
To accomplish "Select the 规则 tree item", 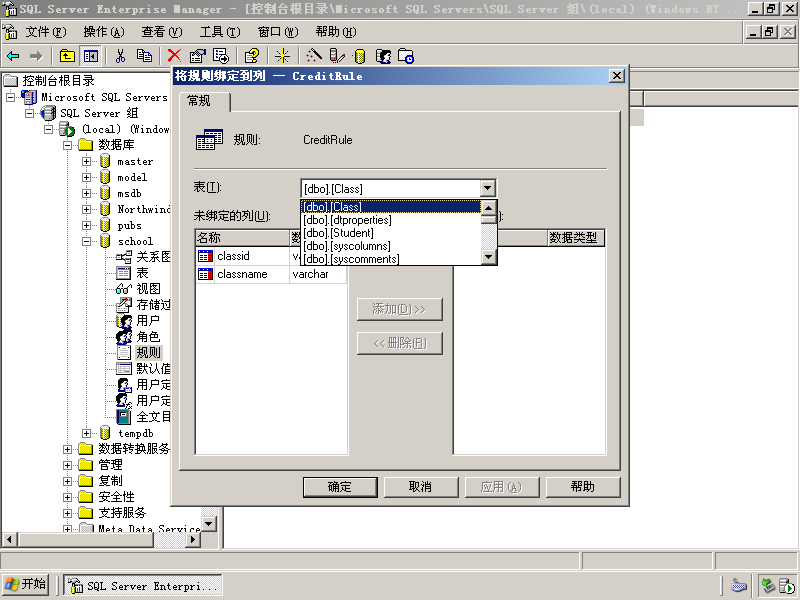I will [x=148, y=353].
